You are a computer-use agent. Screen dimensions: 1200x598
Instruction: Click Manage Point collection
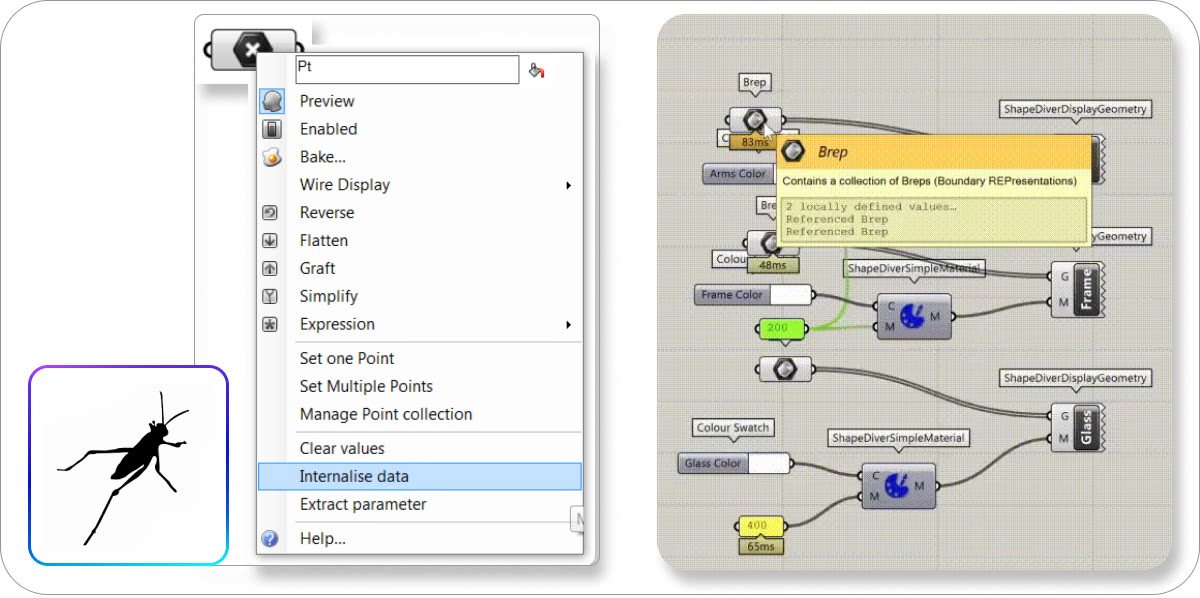pos(386,415)
